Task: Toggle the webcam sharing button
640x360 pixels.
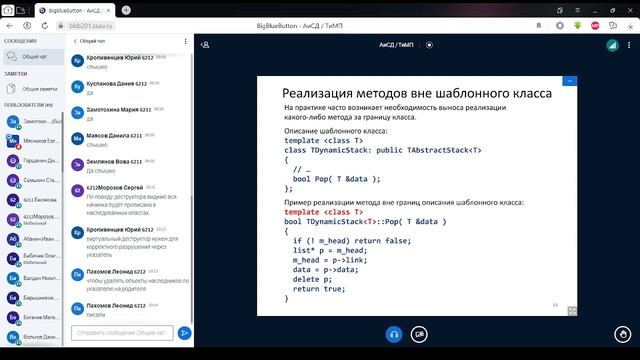Action: coord(419,334)
